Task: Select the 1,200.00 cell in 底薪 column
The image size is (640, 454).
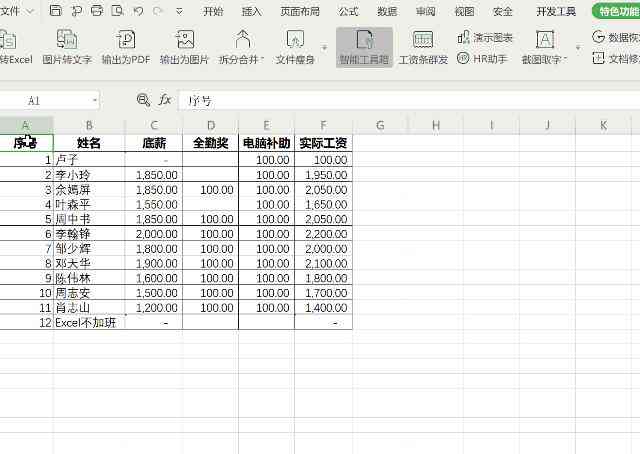Action: [x=154, y=307]
